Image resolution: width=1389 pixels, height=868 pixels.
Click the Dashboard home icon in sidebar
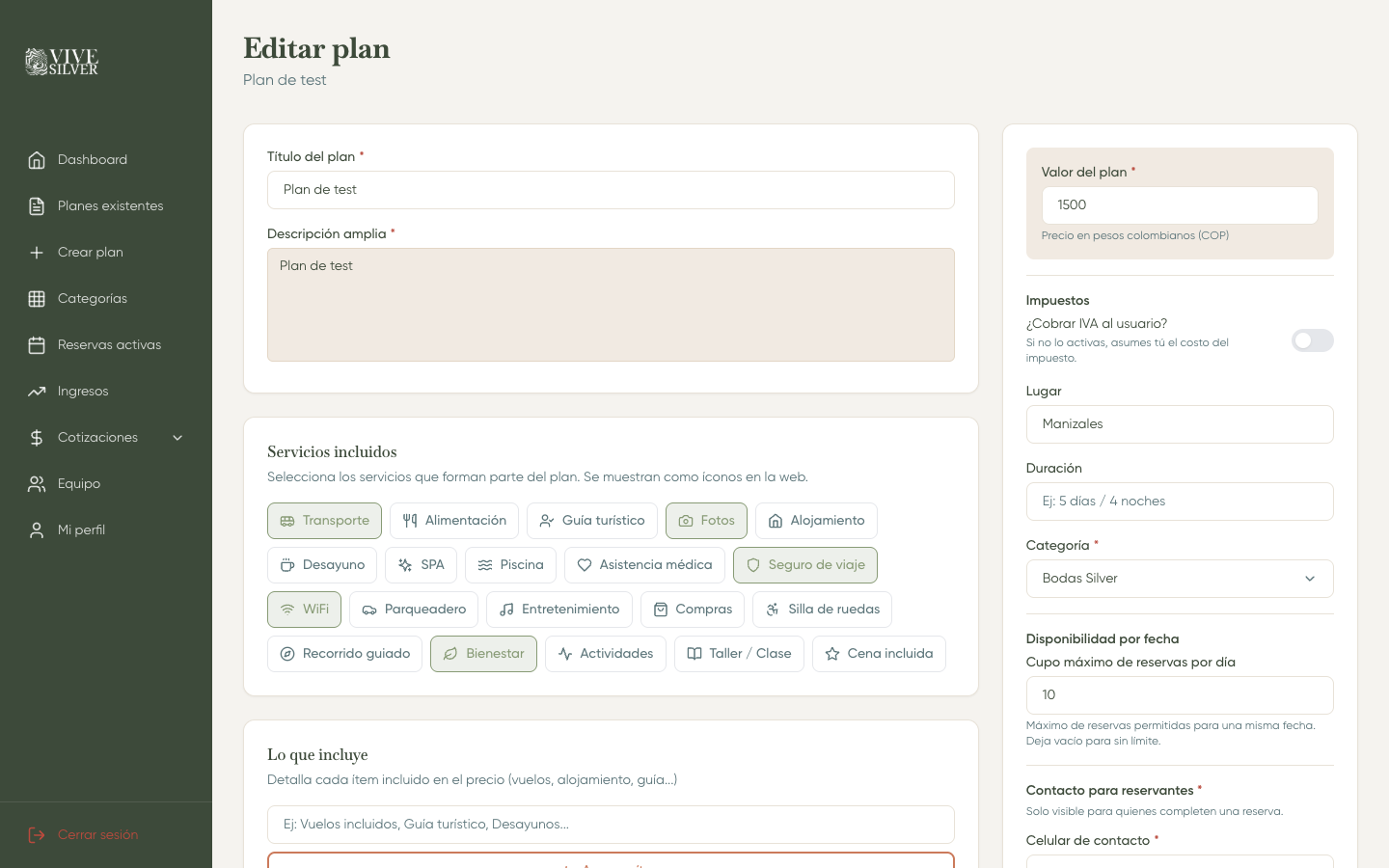[36, 159]
